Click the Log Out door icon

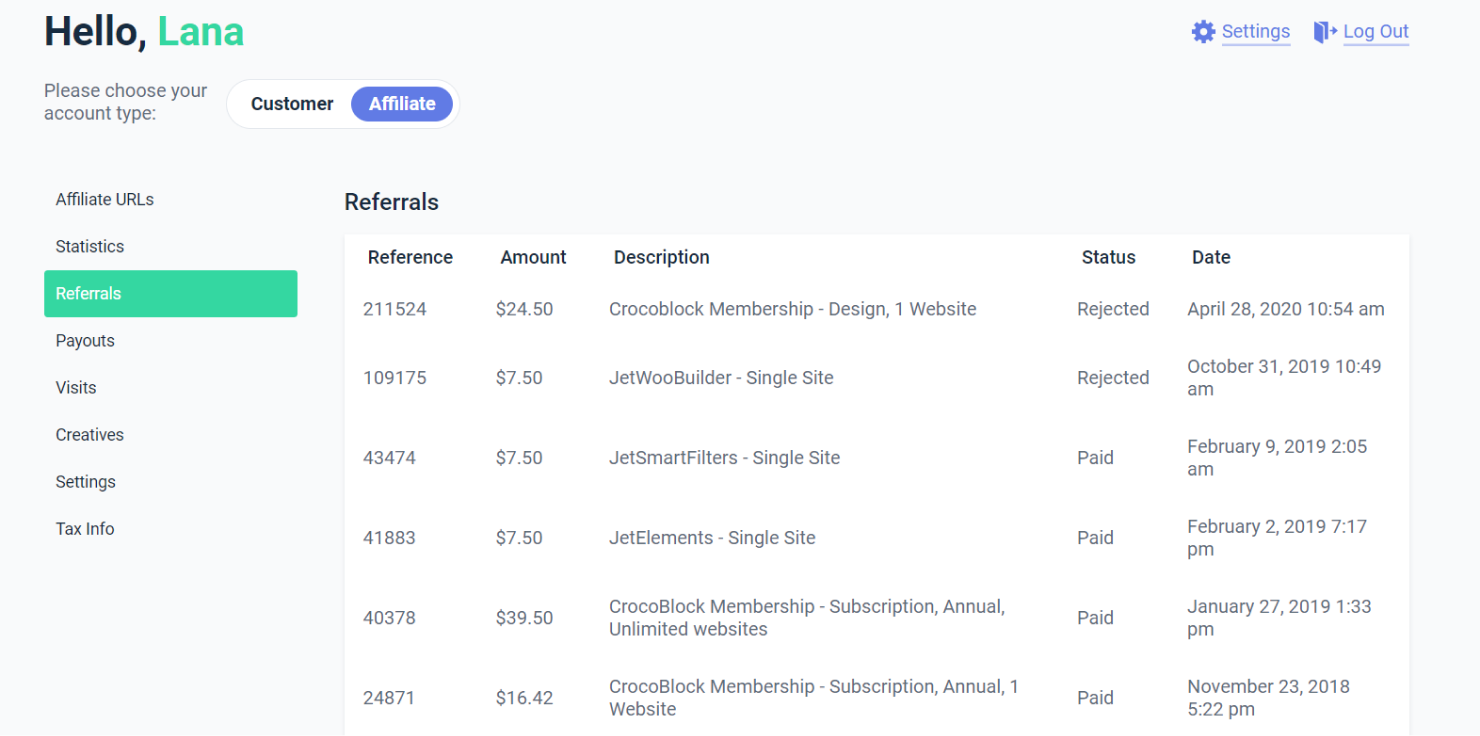(1325, 32)
